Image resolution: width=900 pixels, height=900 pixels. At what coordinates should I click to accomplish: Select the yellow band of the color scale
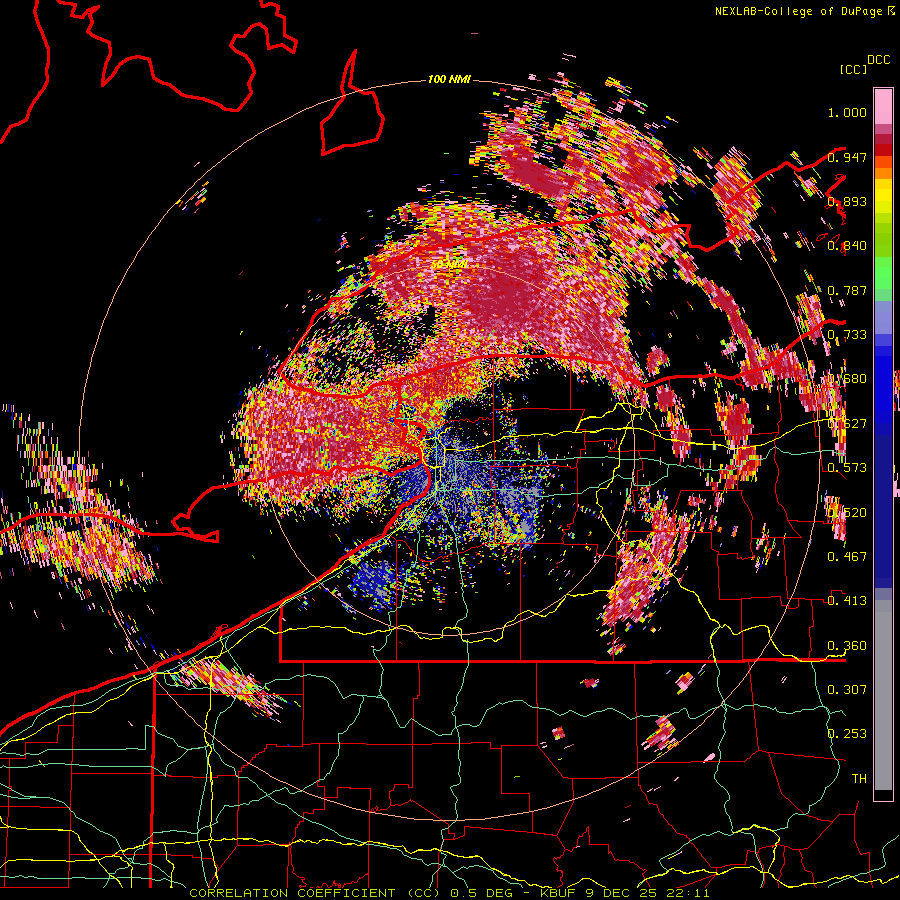pos(883,197)
